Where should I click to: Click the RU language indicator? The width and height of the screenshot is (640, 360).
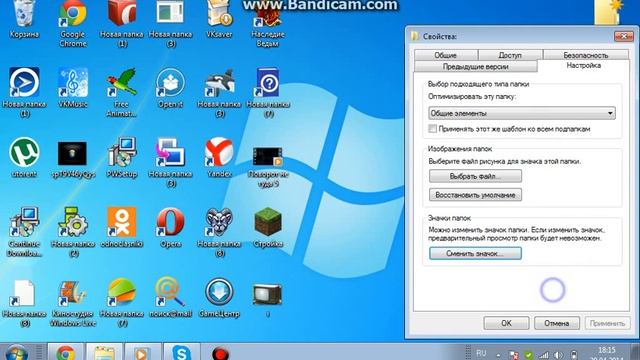coord(481,353)
